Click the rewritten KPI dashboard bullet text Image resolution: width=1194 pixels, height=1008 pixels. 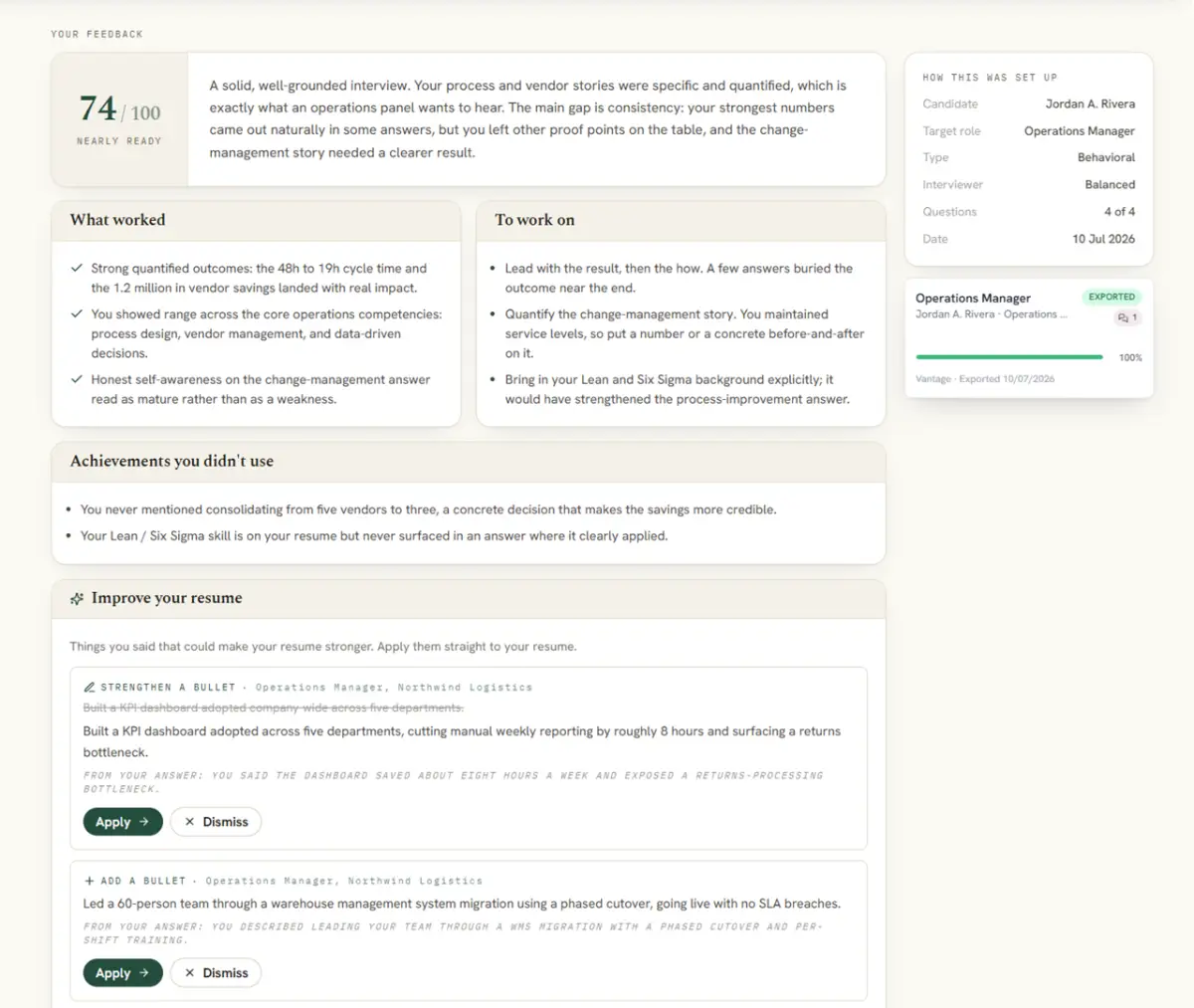[462, 741]
